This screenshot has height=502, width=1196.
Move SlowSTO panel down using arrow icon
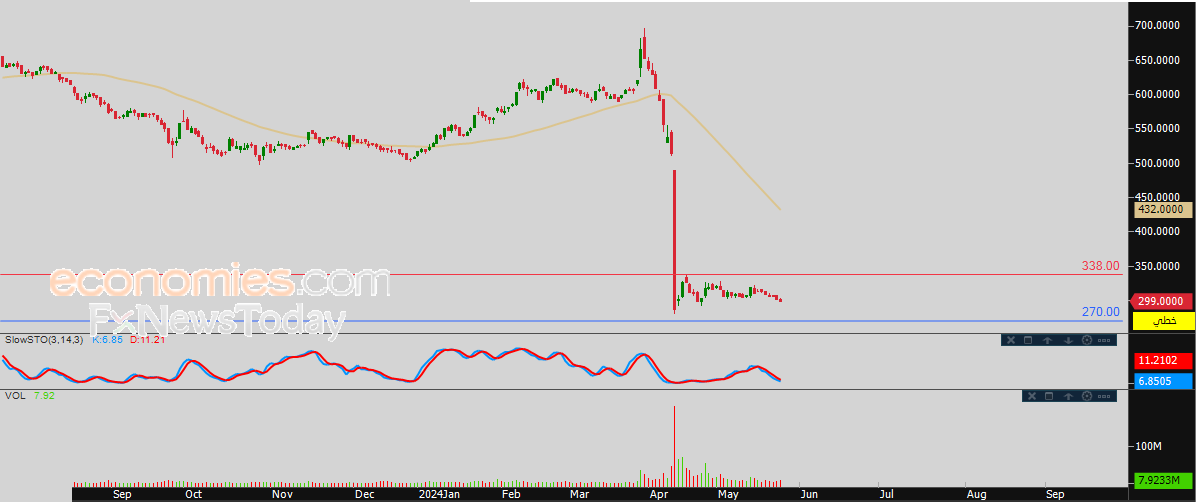(x=1068, y=340)
